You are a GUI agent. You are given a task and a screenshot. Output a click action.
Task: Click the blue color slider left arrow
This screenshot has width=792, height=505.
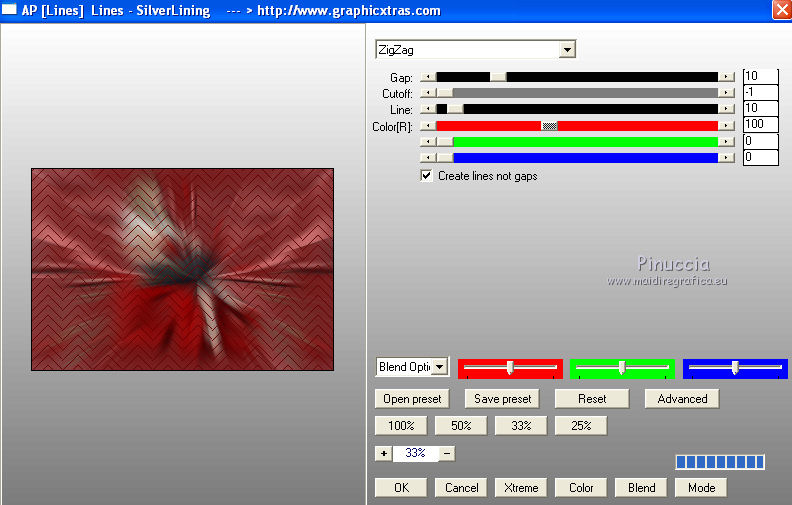[x=428, y=158]
